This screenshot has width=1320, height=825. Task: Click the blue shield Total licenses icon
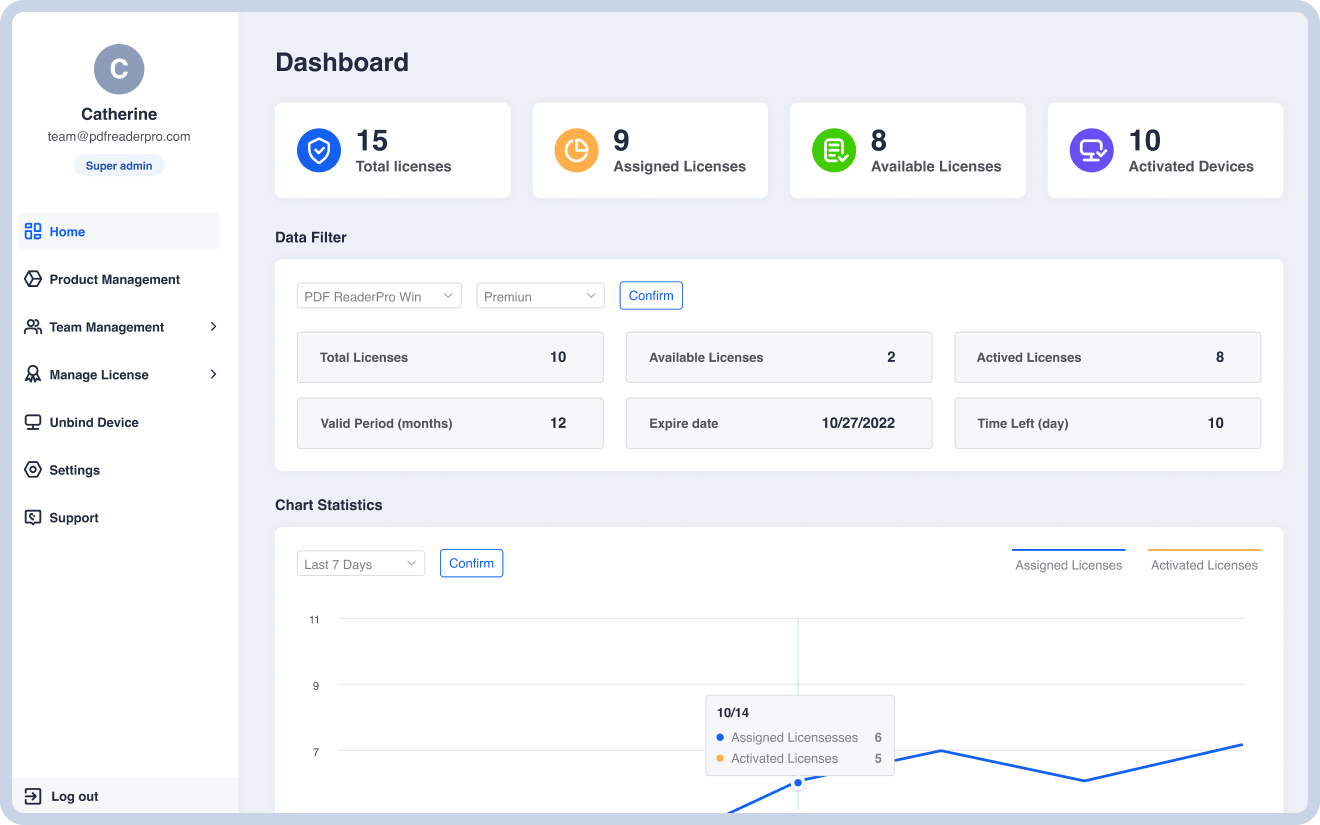319,151
